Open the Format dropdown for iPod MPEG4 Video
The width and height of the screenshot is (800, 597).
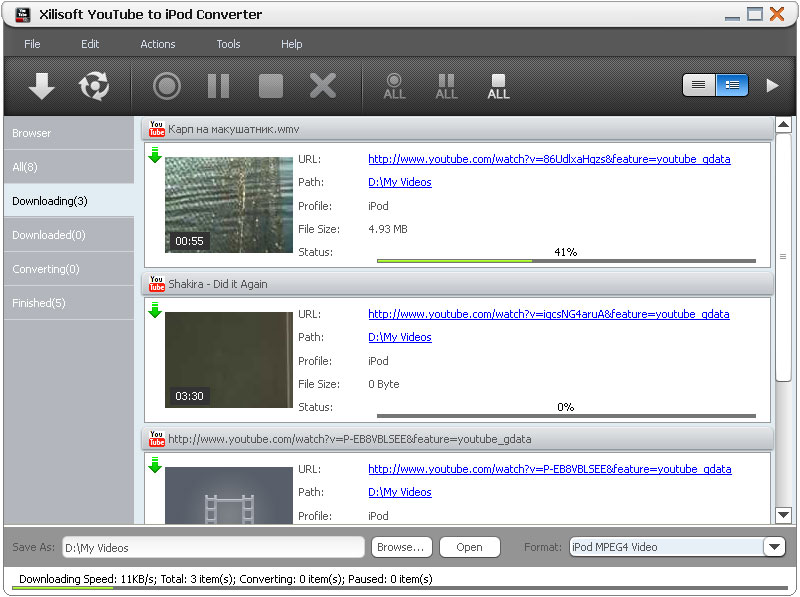[x=774, y=547]
